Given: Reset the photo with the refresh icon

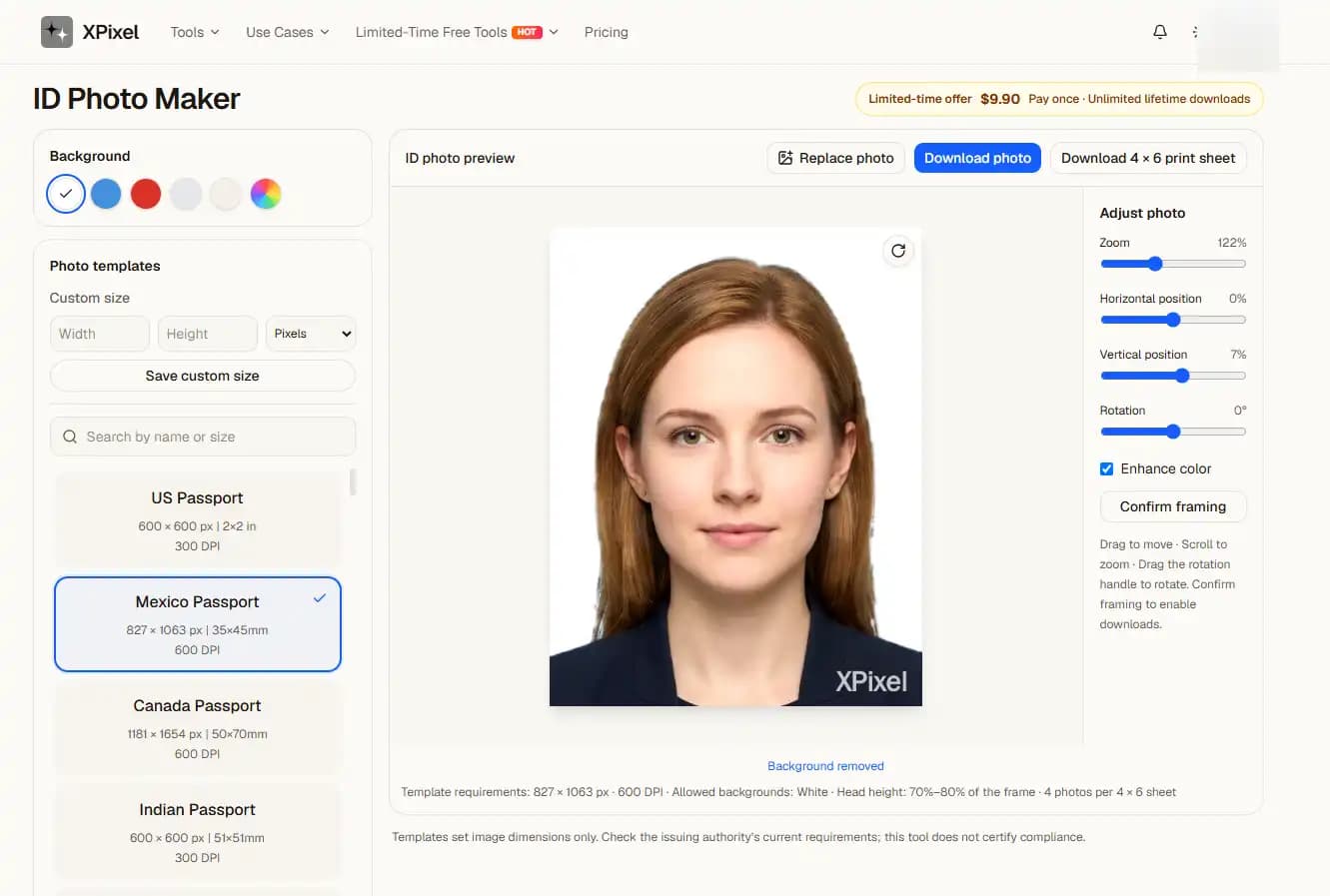Looking at the screenshot, I should pos(898,251).
